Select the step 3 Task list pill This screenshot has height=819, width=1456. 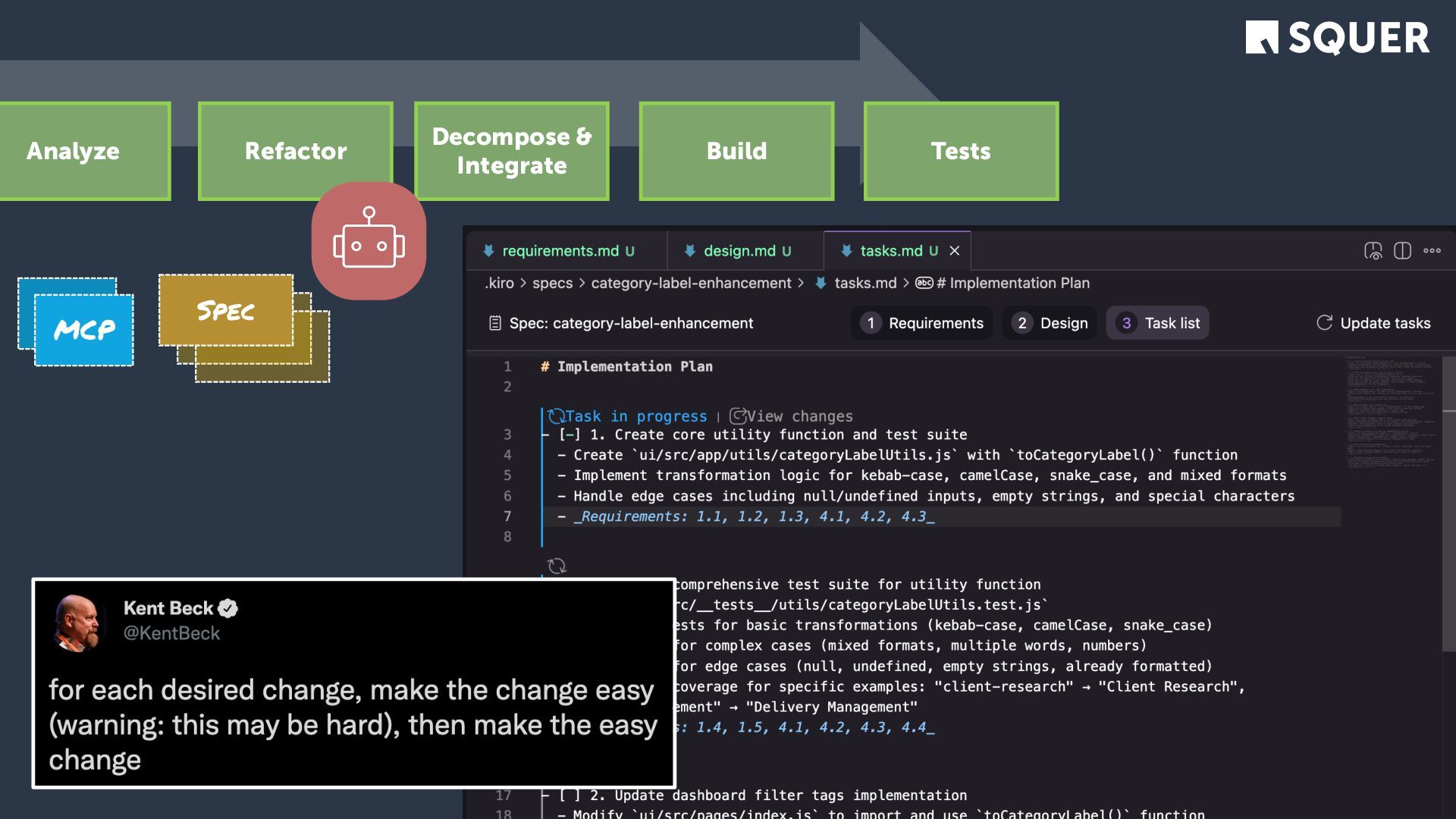pyautogui.click(x=1157, y=323)
